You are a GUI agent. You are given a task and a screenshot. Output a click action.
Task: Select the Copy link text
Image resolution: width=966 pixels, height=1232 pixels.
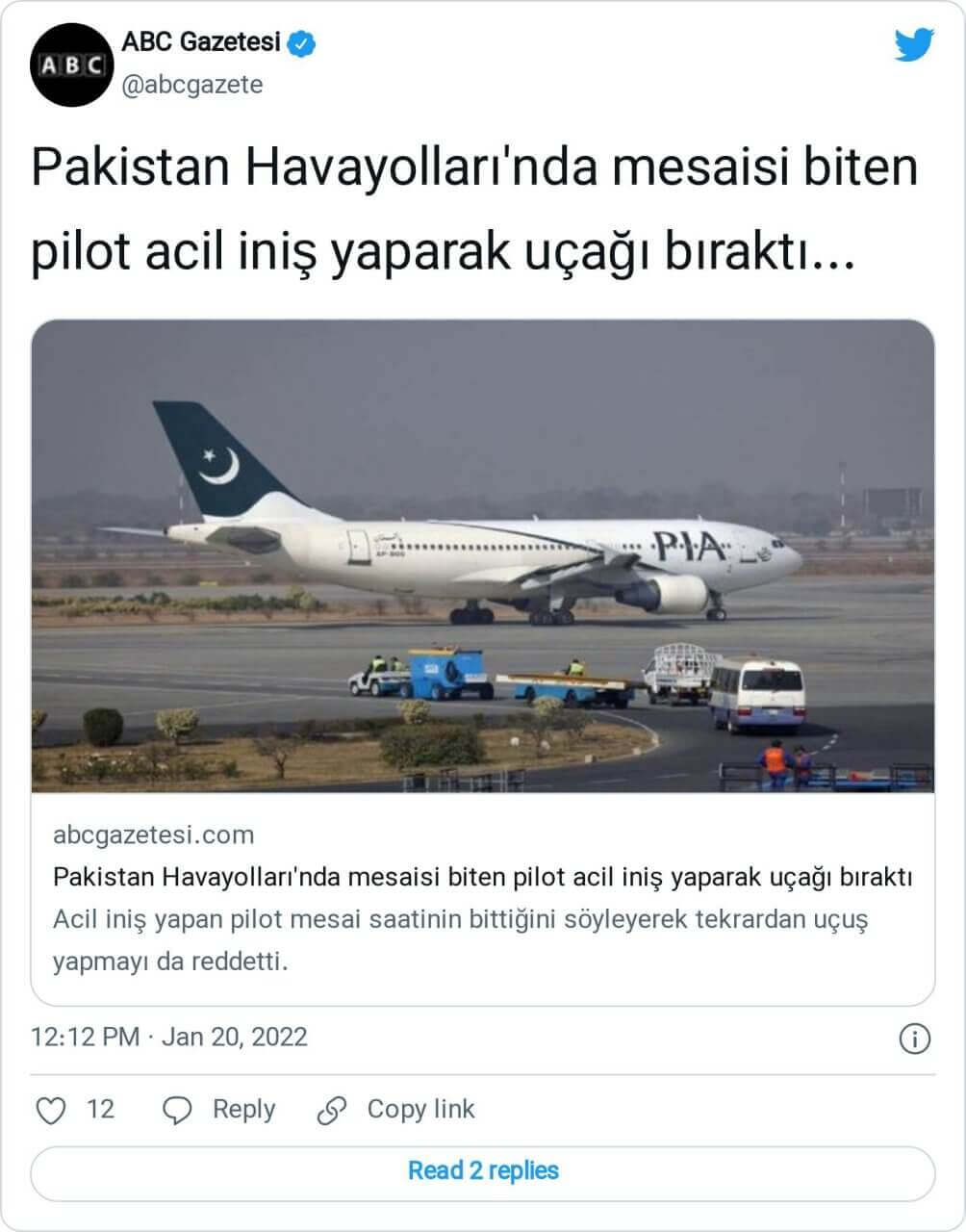(x=420, y=1110)
